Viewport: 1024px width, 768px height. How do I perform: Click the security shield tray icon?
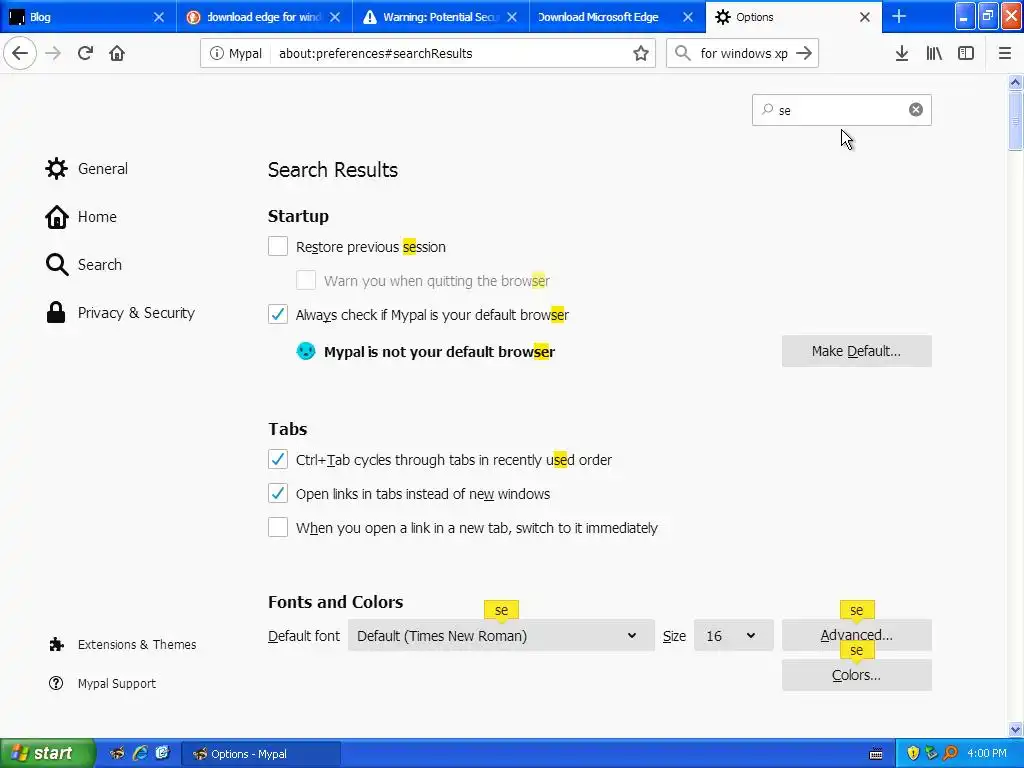click(x=913, y=753)
